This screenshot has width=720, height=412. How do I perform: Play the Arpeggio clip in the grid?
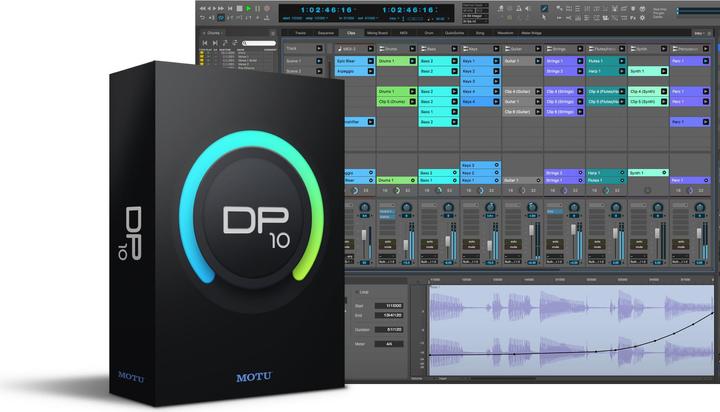pos(371,71)
